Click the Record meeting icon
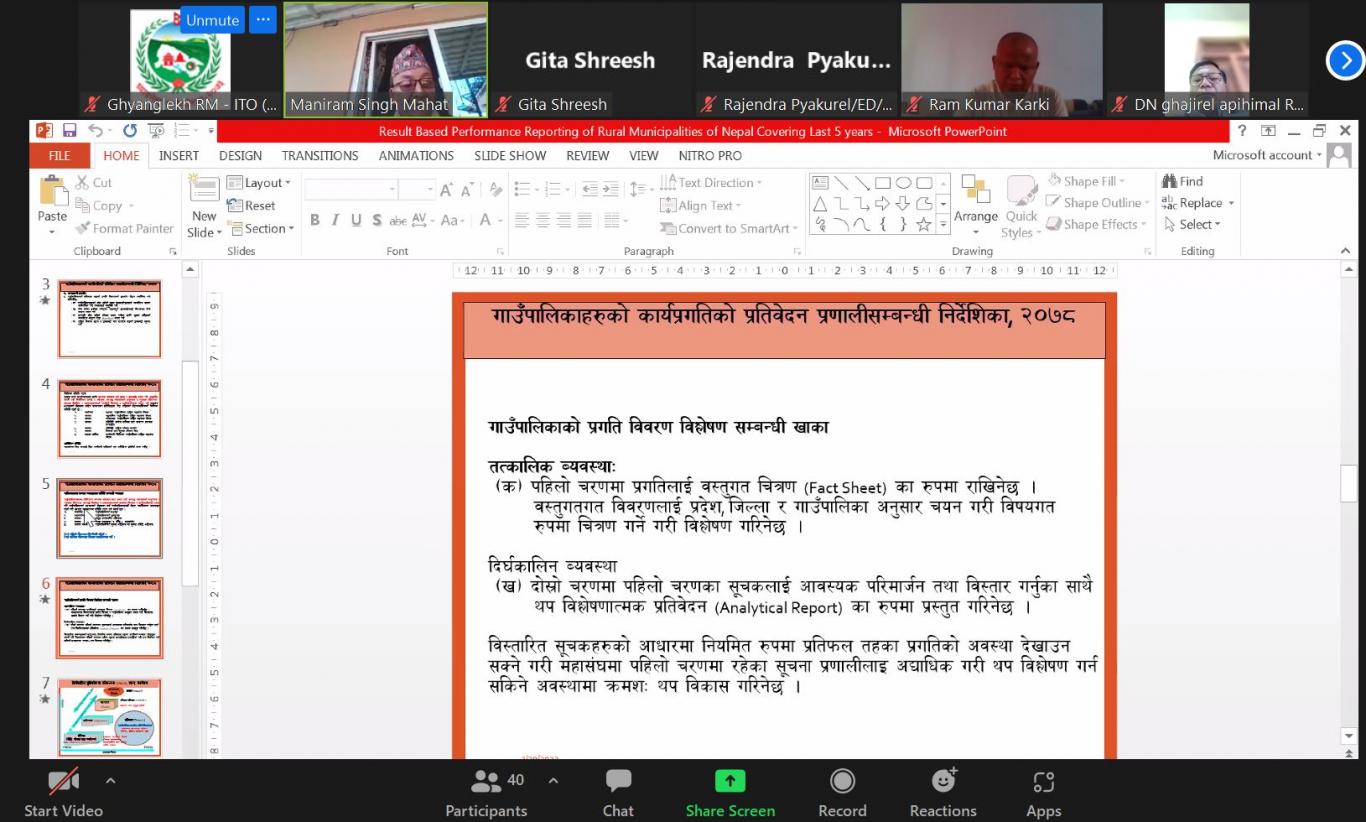Screen dimensions: 1366x822 point(842,782)
